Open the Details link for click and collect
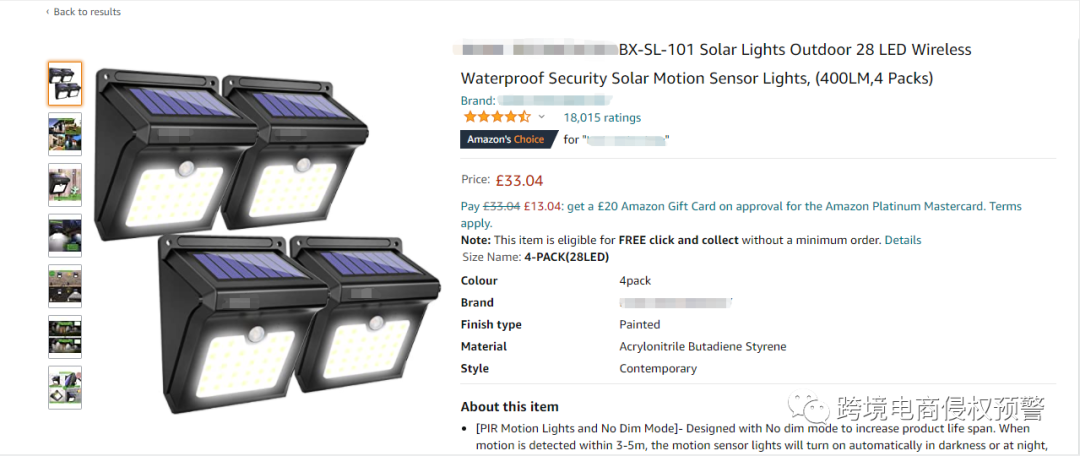Screen dimensions: 1080x456 pyautogui.click(x=902, y=240)
